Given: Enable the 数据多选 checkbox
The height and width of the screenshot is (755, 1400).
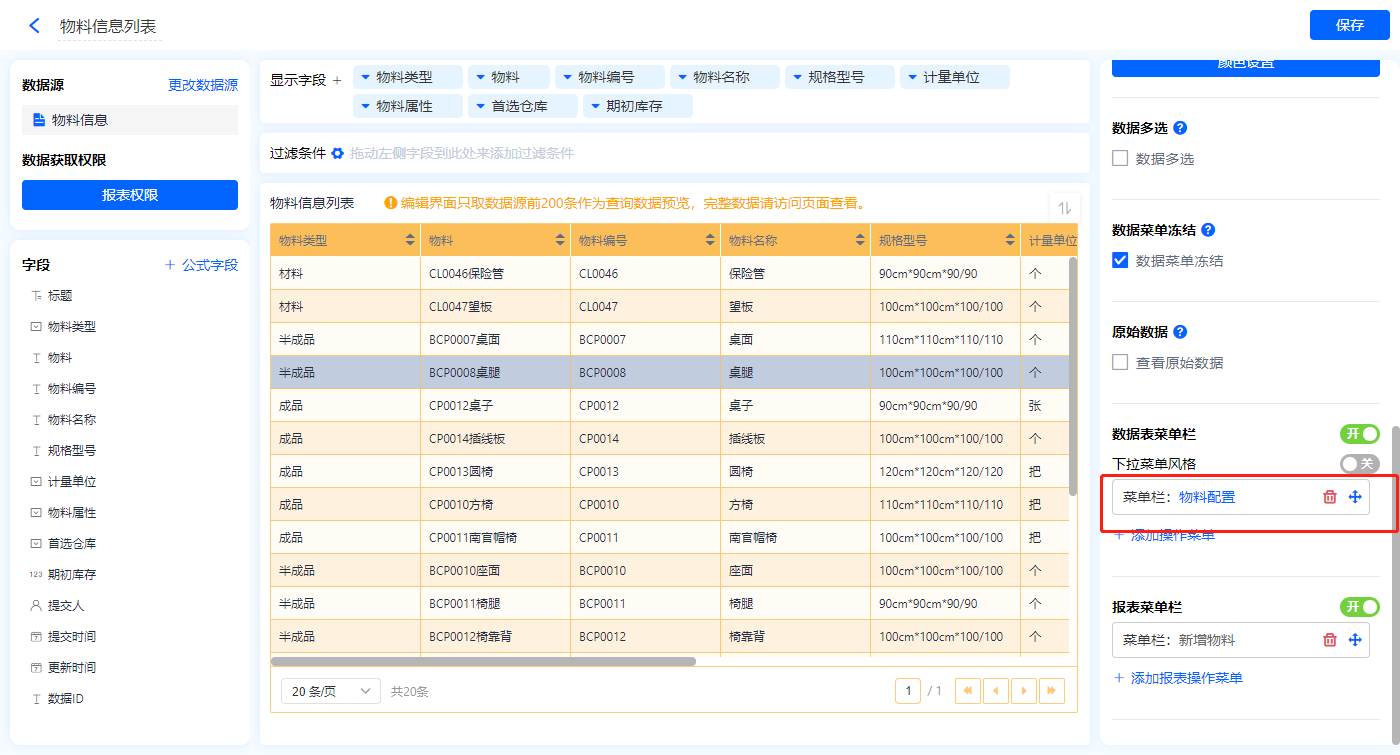Looking at the screenshot, I should click(x=1120, y=159).
